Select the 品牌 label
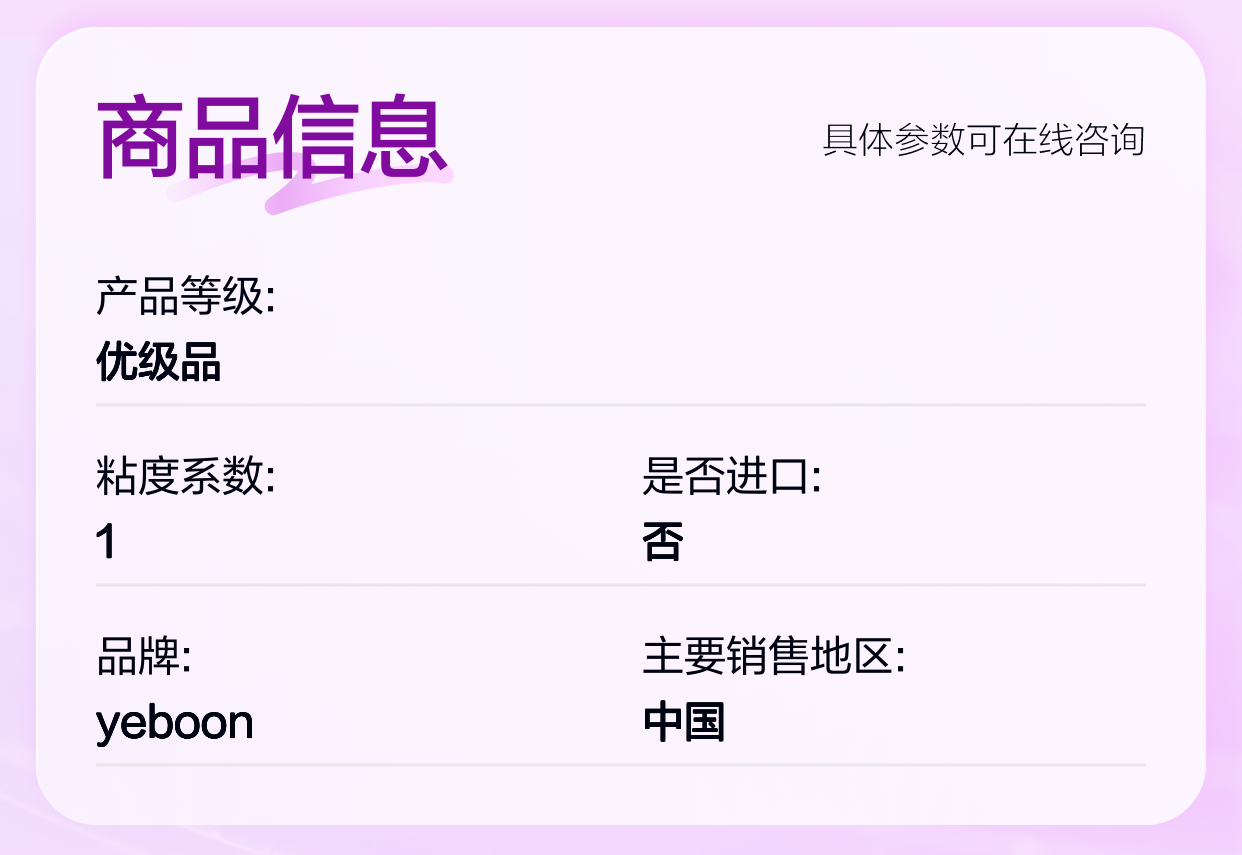Image resolution: width=1242 pixels, height=855 pixels. [x=143, y=657]
